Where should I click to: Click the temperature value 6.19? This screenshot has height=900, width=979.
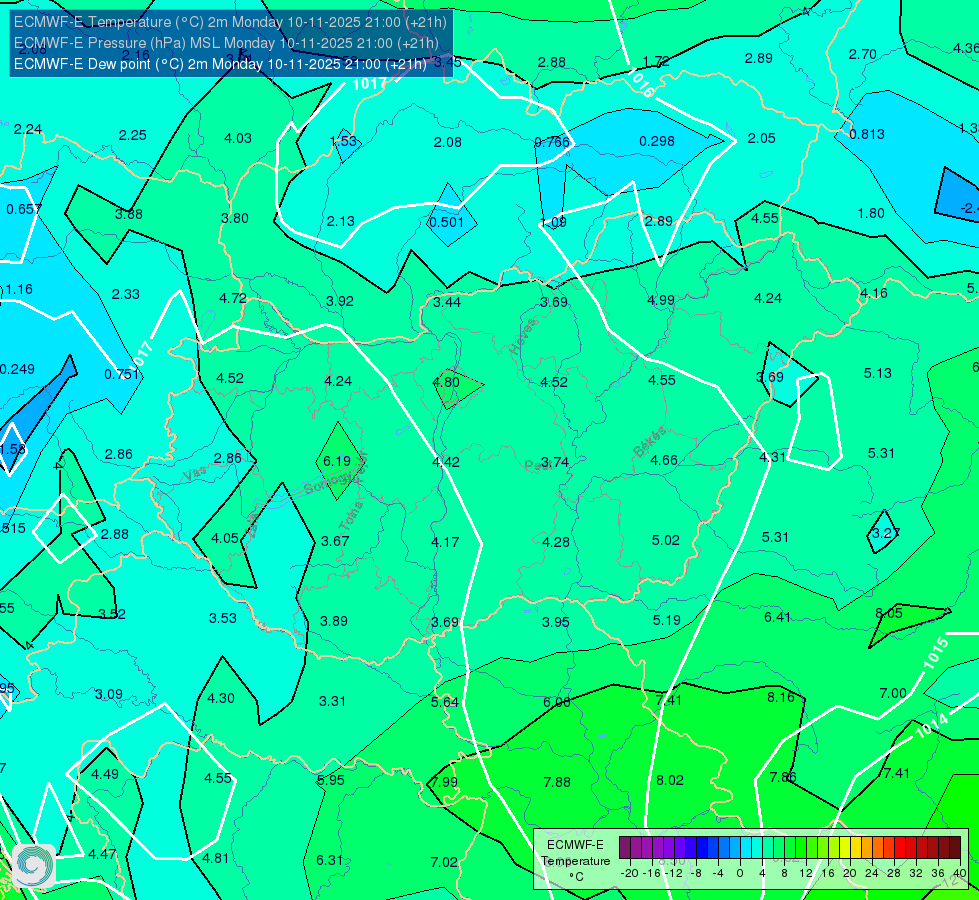pos(337,461)
